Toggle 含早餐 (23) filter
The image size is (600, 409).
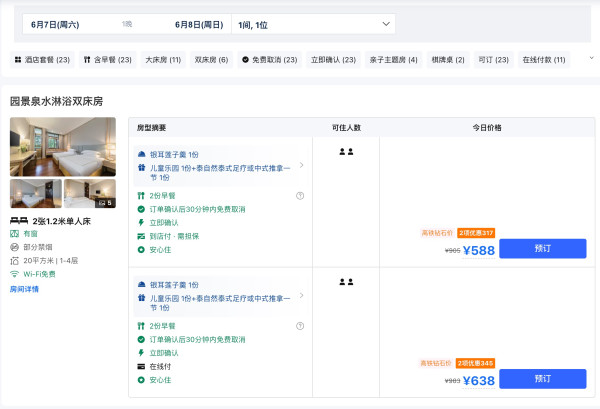point(108,60)
